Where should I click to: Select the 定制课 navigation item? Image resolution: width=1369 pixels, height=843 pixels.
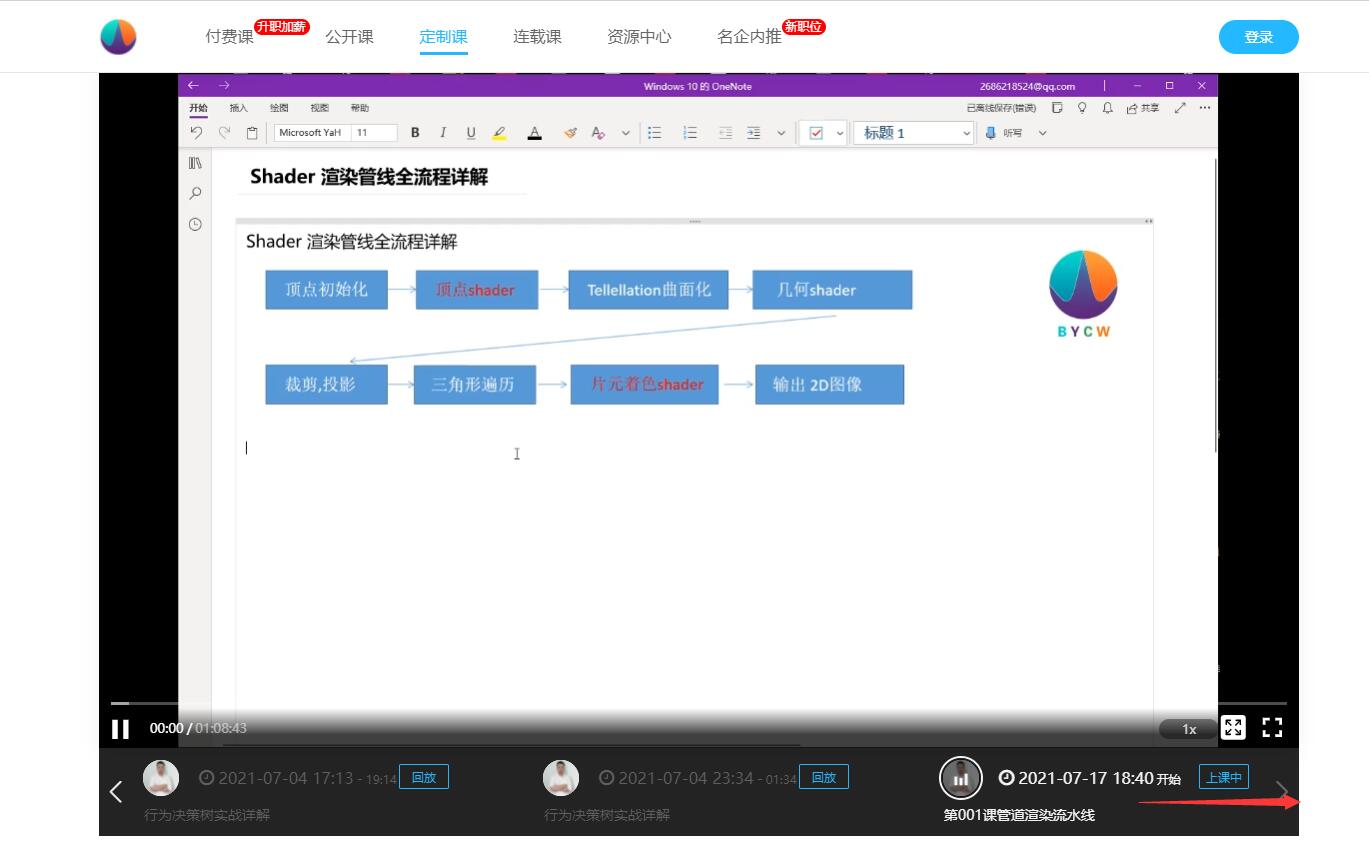click(x=444, y=37)
